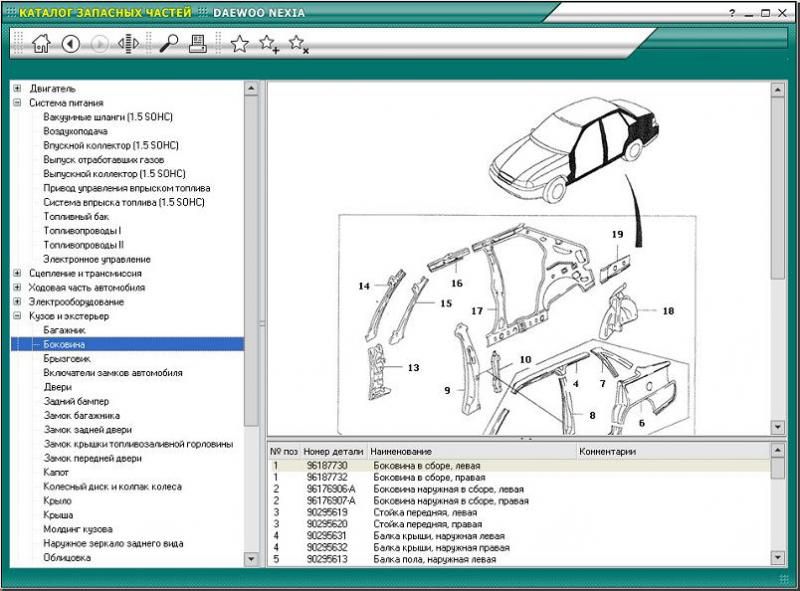Add to favorites with star-plus icon
Image resolution: width=800 pixels, height=591 pixels.
point(269,43)
